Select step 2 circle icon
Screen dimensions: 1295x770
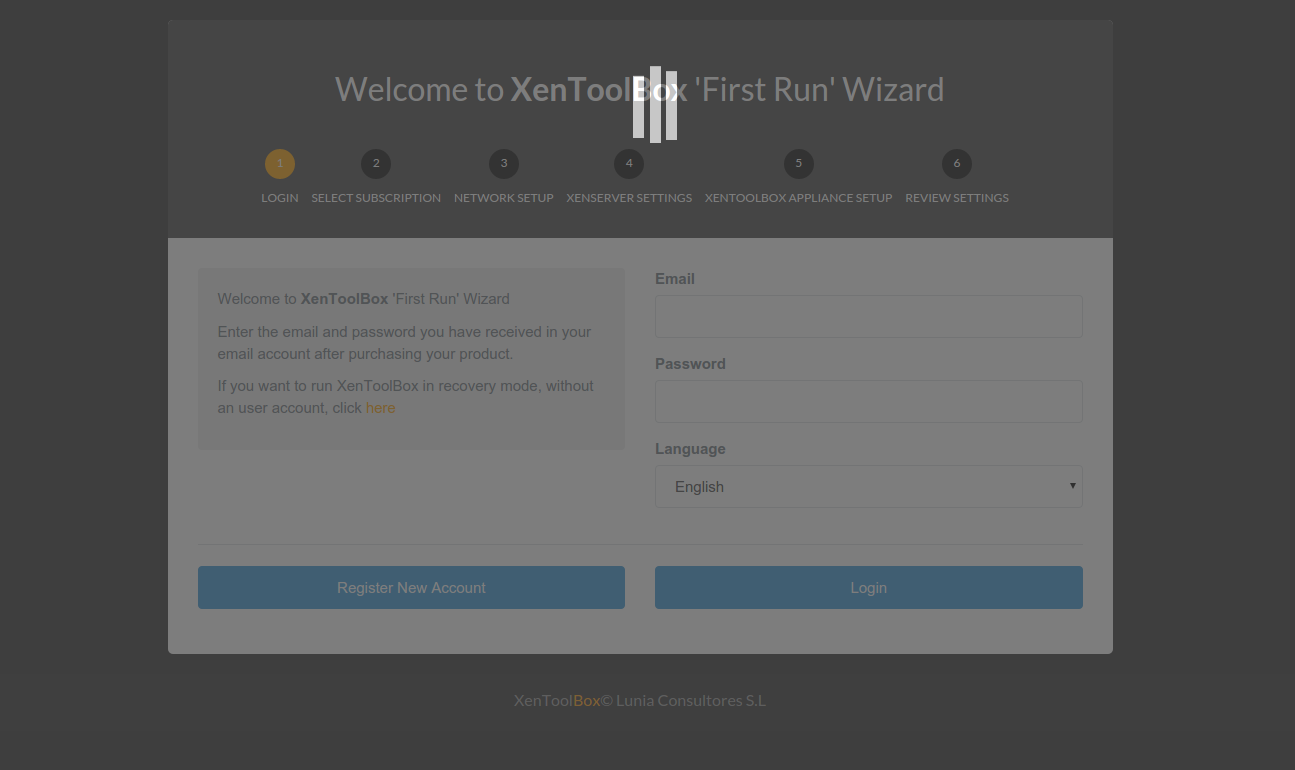pyautogui.click(x=376, y=164)
